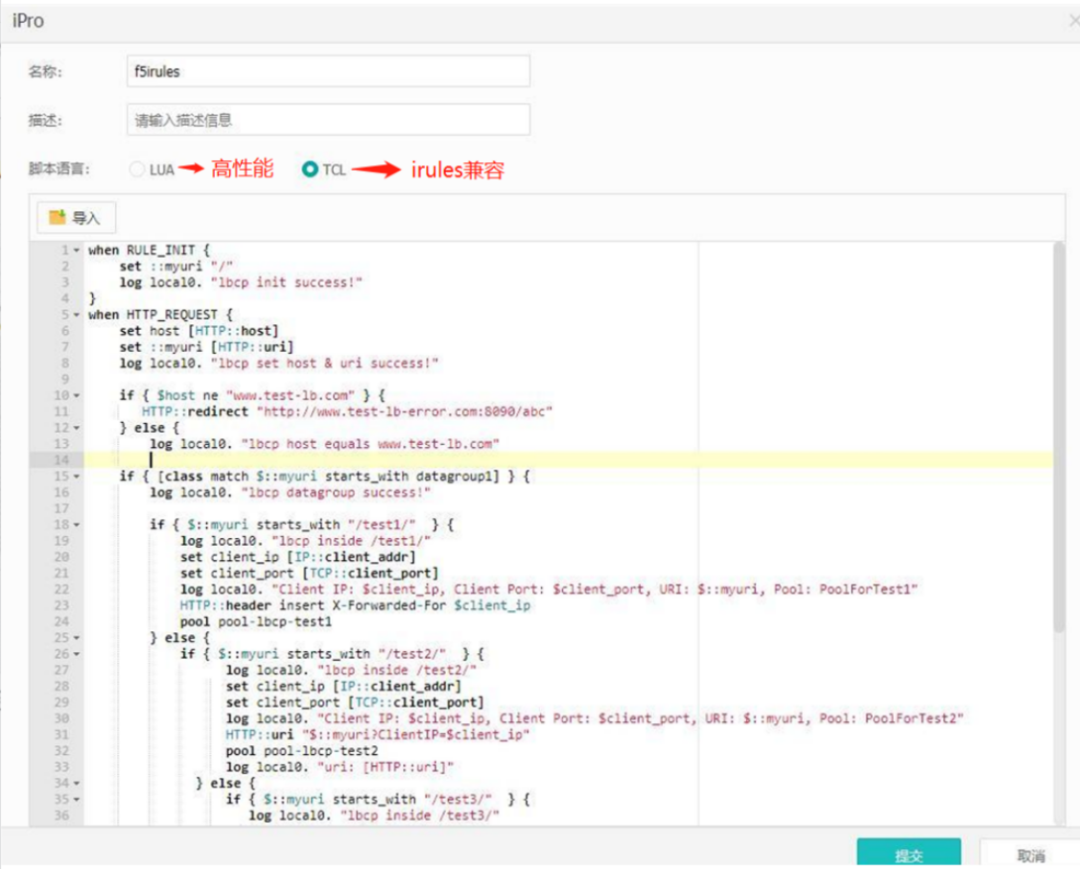The width and height of the screenshot is (1080, 869).
Task: Collapse the fold arrow at line 5
Action: coord(76,315)
